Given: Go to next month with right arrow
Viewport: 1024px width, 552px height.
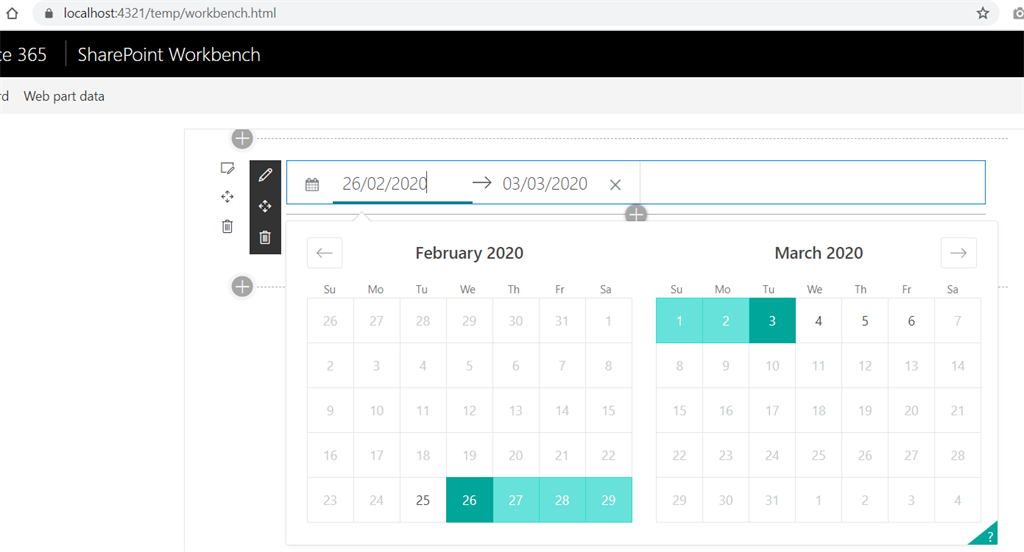Looking at the screenshot, I should point(959,253).
